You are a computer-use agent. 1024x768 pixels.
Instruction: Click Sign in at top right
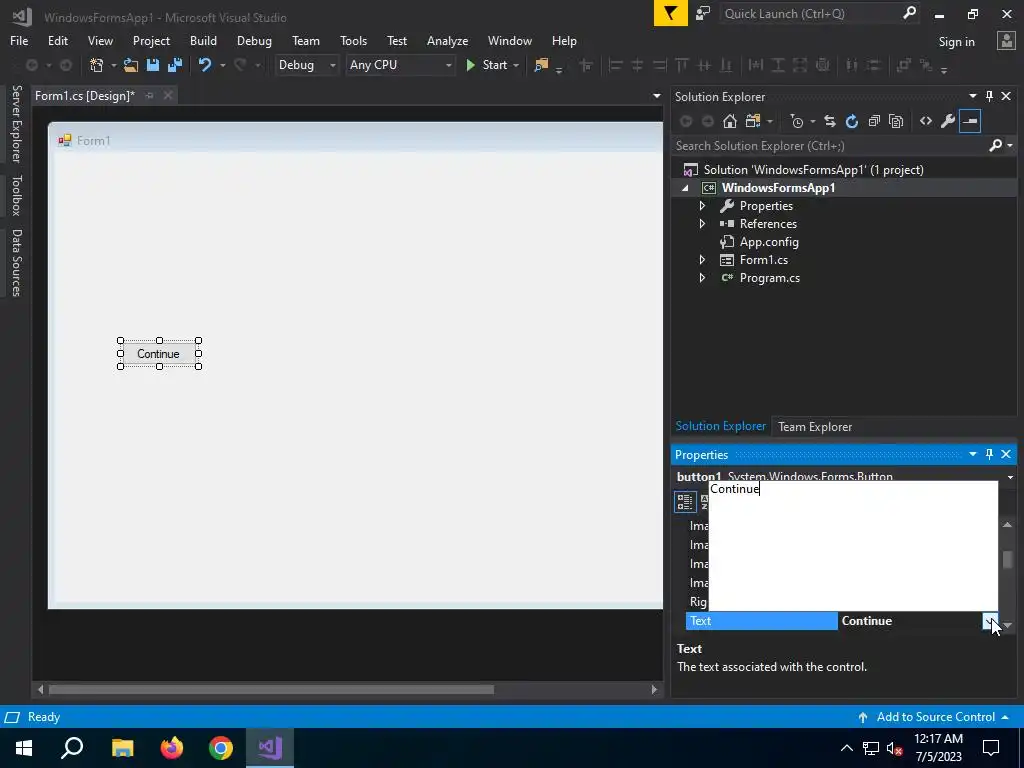click(x=956, y=42)
